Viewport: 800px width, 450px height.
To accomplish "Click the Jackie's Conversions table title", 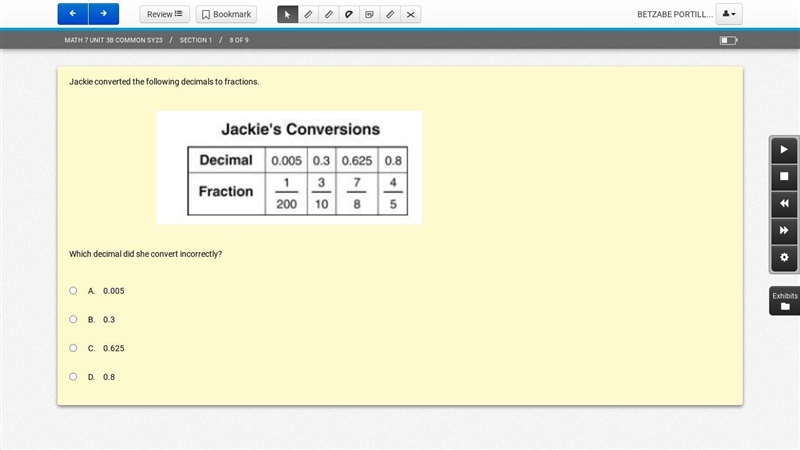I will point(301,129).
